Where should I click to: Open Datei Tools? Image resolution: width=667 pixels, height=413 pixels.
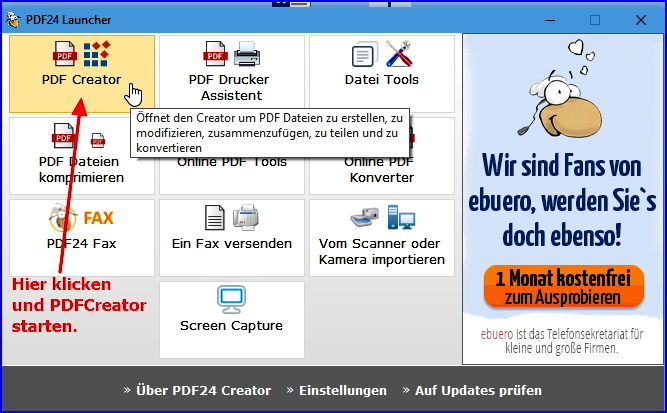tap(382, 74)
